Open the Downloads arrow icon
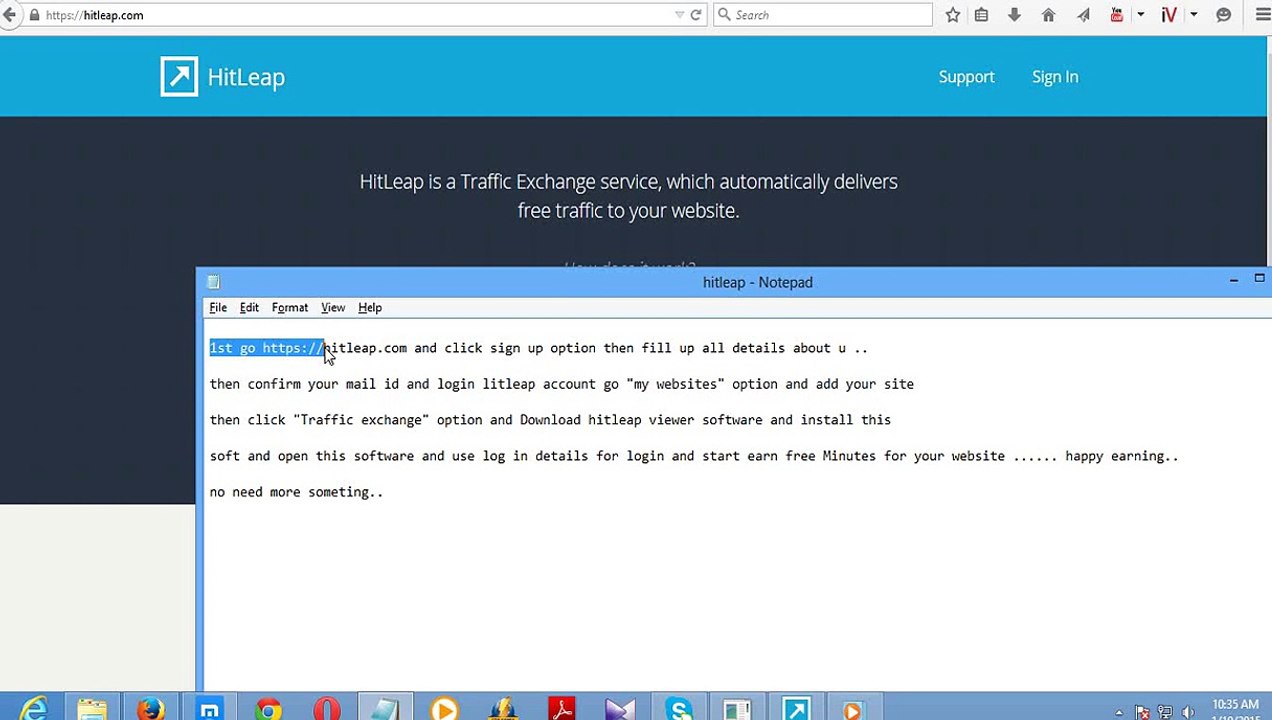 click(1014, 15)
